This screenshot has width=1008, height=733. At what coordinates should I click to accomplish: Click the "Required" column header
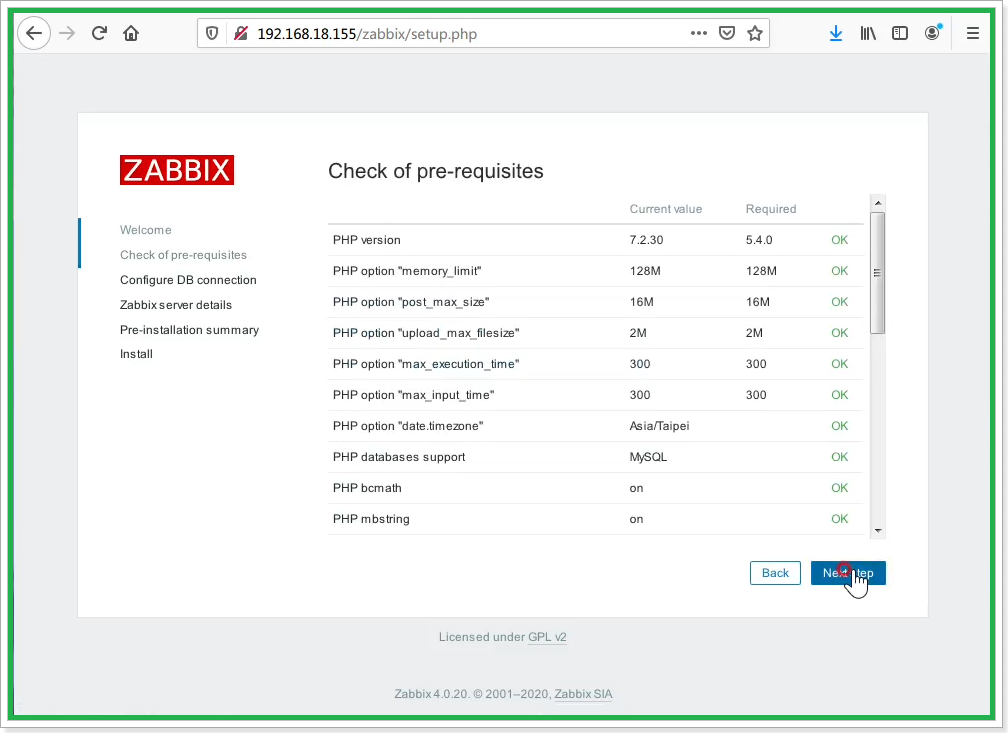(771, 209)
